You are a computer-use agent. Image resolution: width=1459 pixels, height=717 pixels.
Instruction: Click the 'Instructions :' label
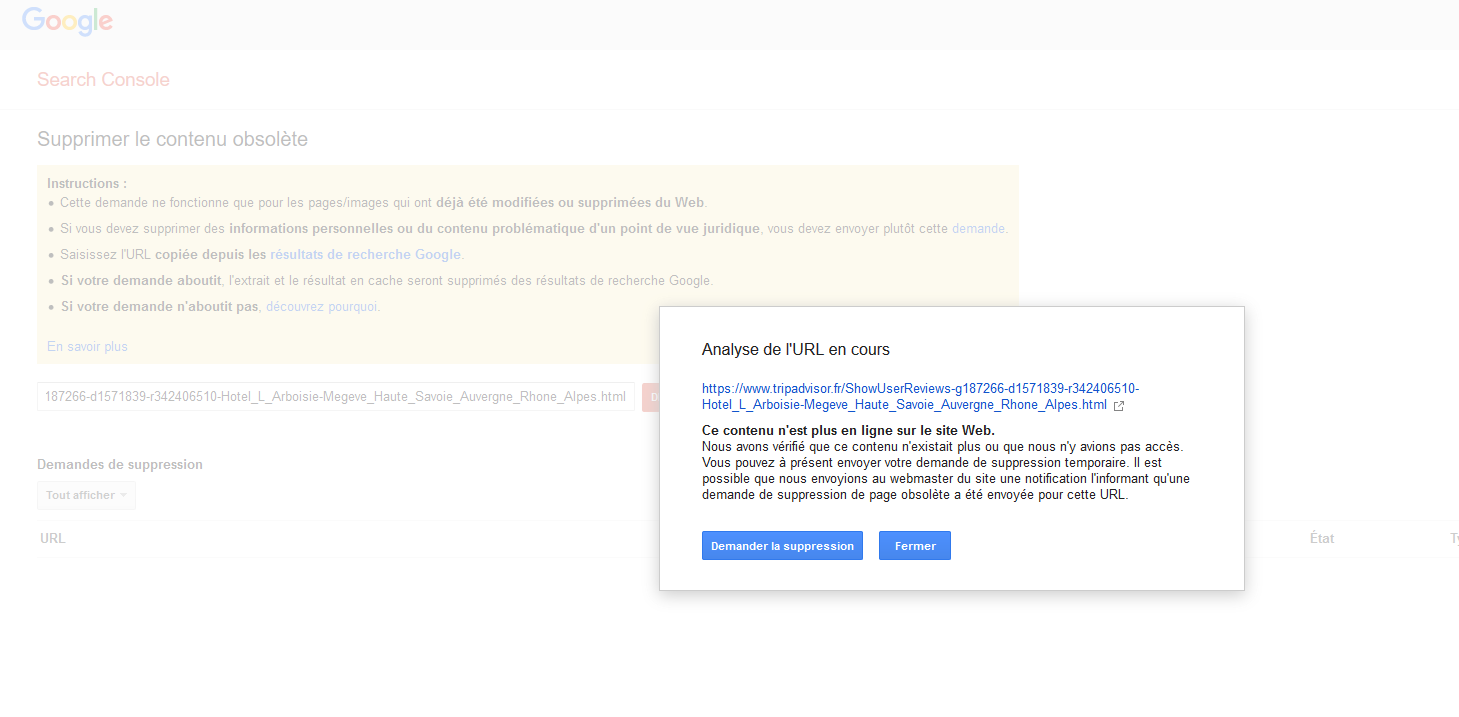[x=87, y=184]
